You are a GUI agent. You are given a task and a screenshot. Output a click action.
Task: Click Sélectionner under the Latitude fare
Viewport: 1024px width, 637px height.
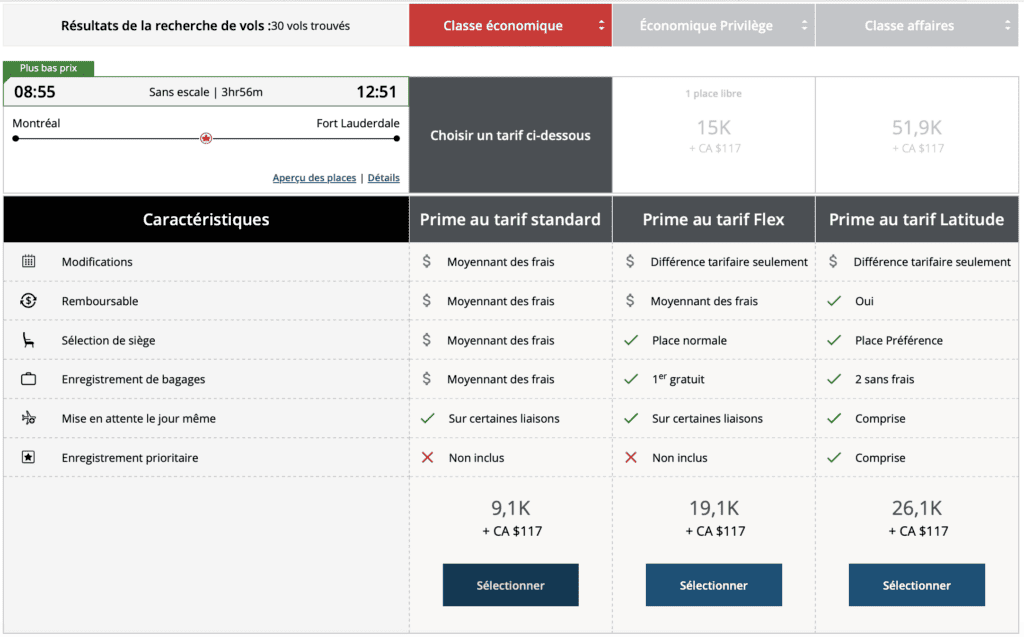click(916, 584)
